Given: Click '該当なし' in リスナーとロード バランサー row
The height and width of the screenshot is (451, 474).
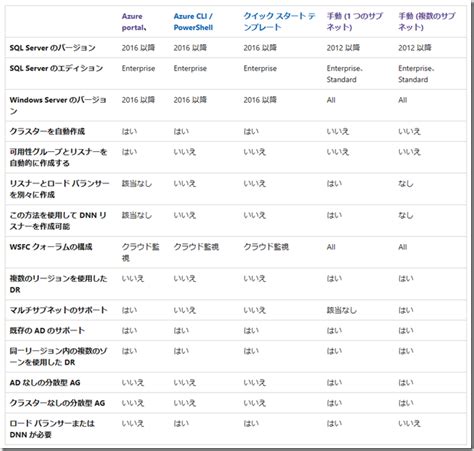Looking at the screenshot, I should click(137, 183).
